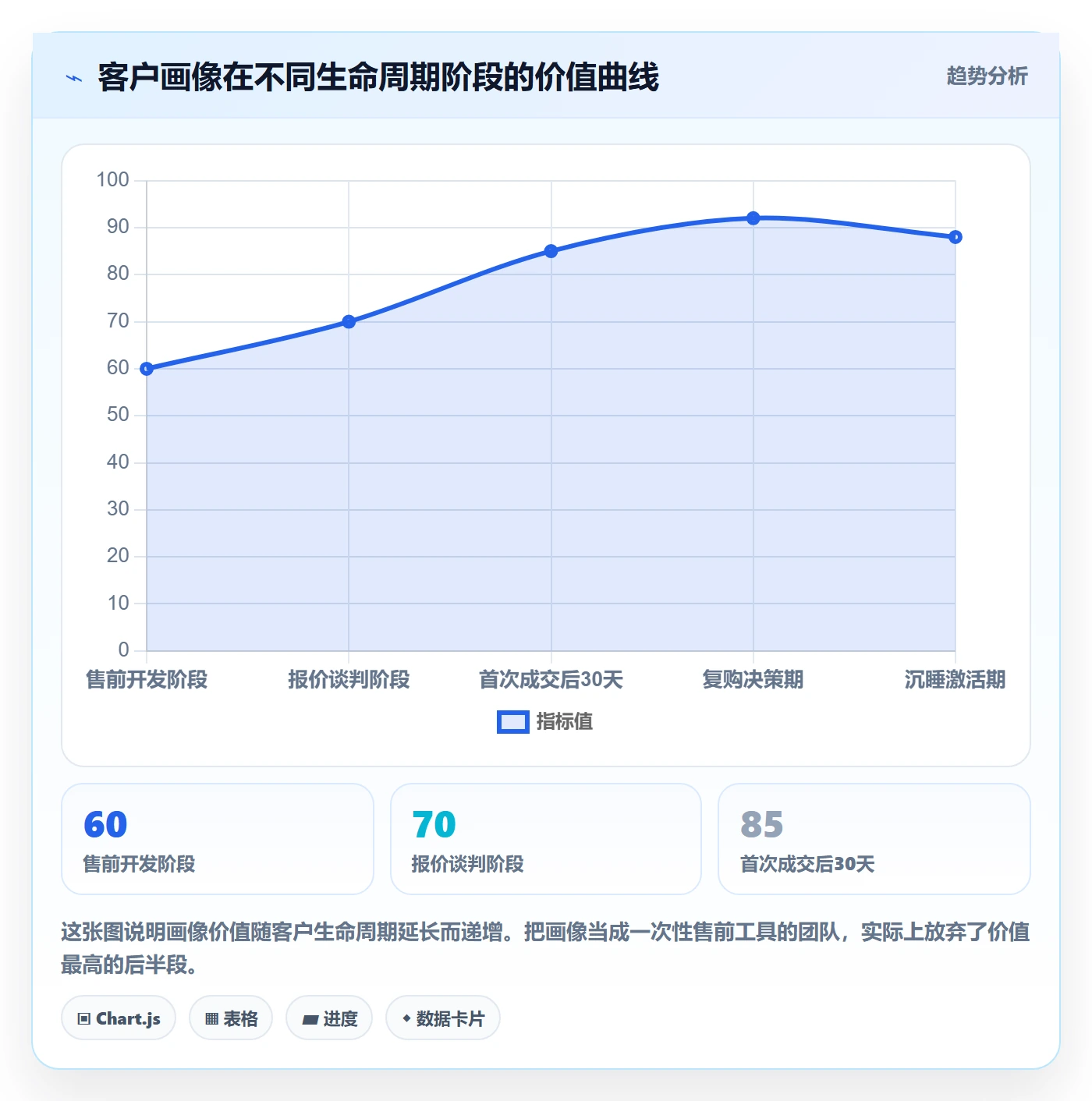Viewport: 1092px width, 1101px height.
Task: Click the Chart.js tag chip
Action: tap(119, 1018)
